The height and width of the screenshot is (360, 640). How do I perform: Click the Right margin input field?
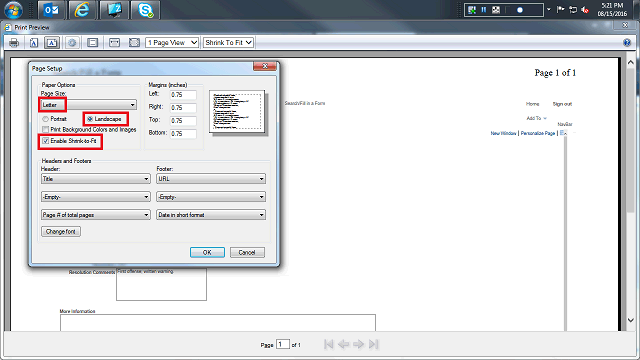[183, 108]
